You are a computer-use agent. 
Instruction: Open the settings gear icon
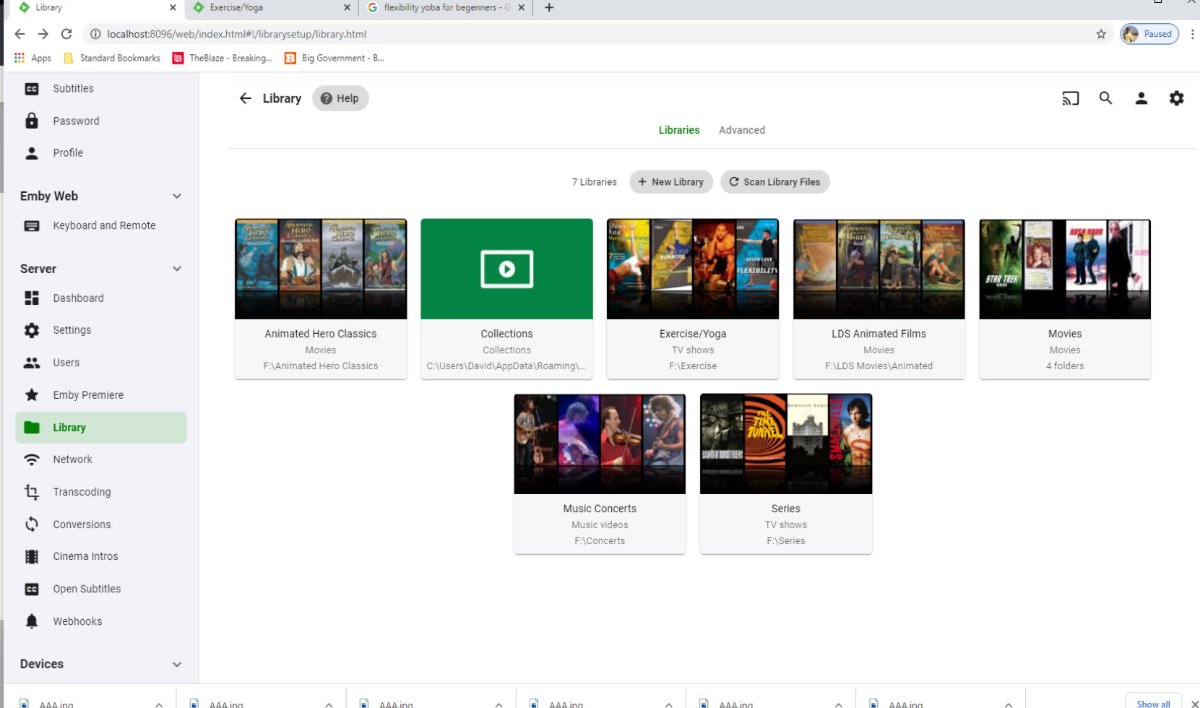pyautogui.click(x=1176, y=98)
